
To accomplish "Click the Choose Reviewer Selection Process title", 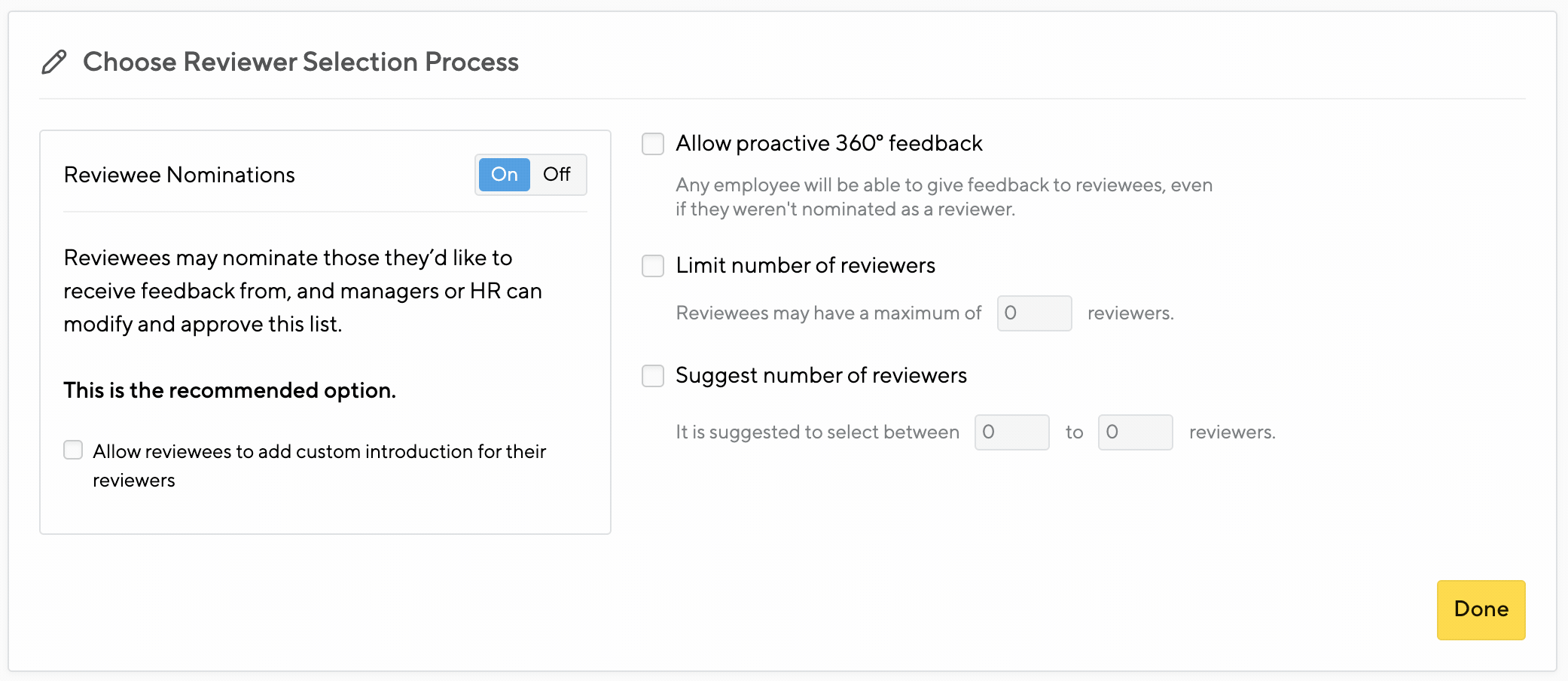I will click(x=300, y=62).
